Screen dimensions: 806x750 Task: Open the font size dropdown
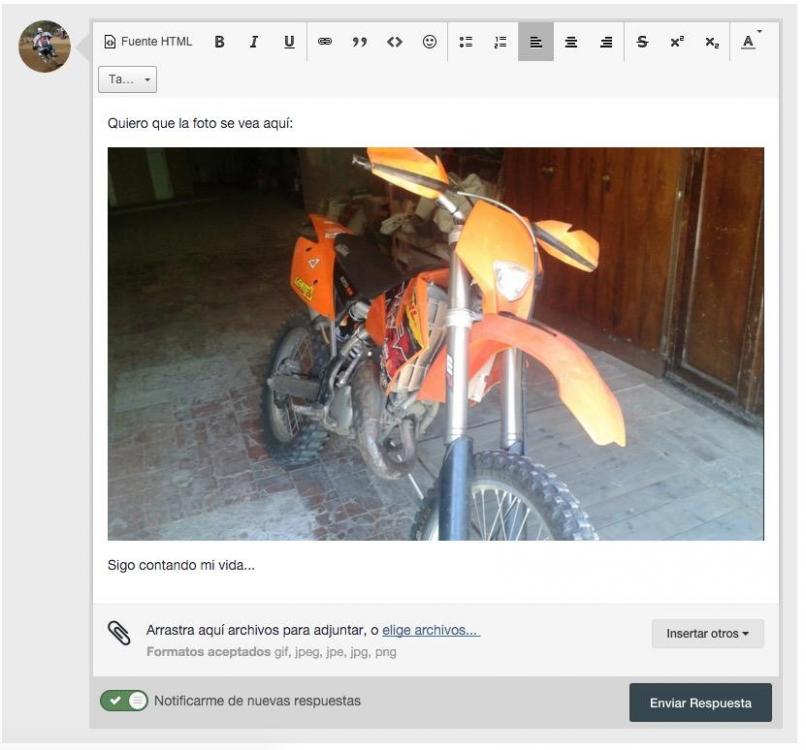(x=128, y=79)
